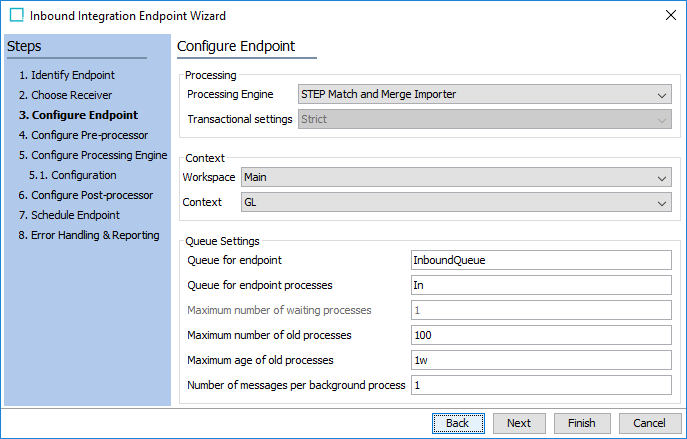The height and width of the screenshot is (439, 687).
Task: Select the Choose Receiver step
Action: 65,95
